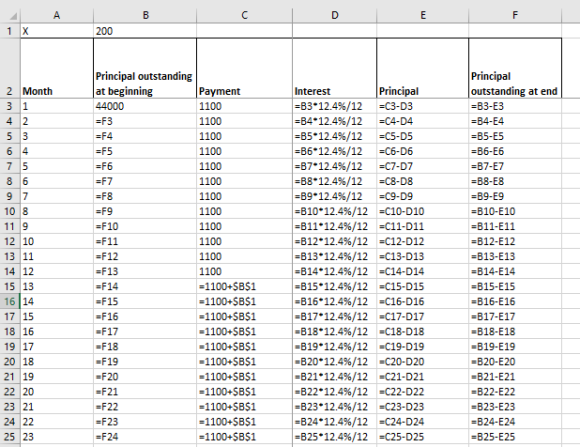
Task: Select column D header
Action: click(x=334, y=15)
